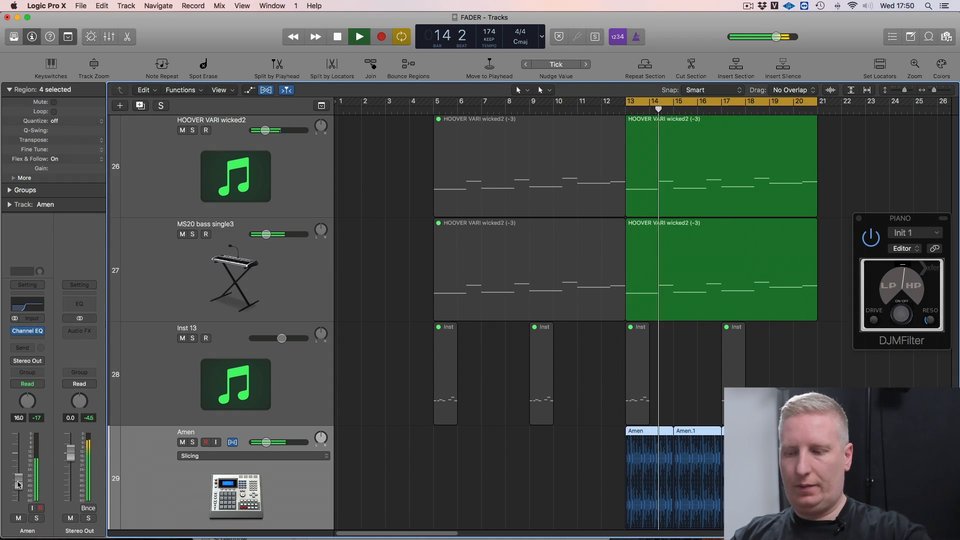Expand the Groups section in inspector
This screenshot has width=960, height=540.
tap(10, 190)
